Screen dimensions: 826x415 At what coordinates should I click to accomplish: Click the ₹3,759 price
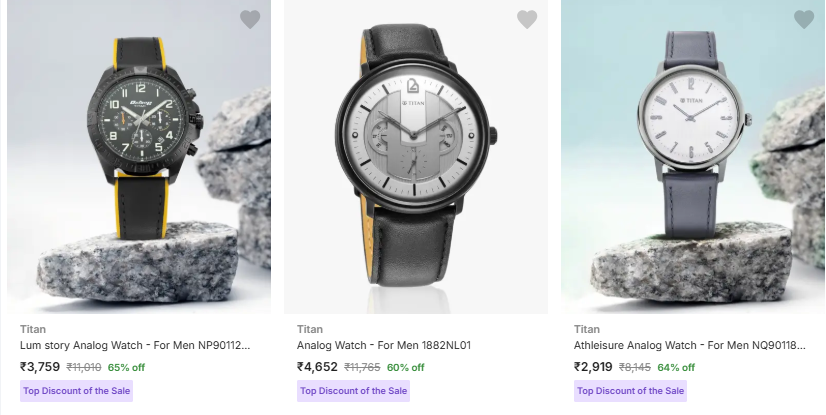[41, 367]
